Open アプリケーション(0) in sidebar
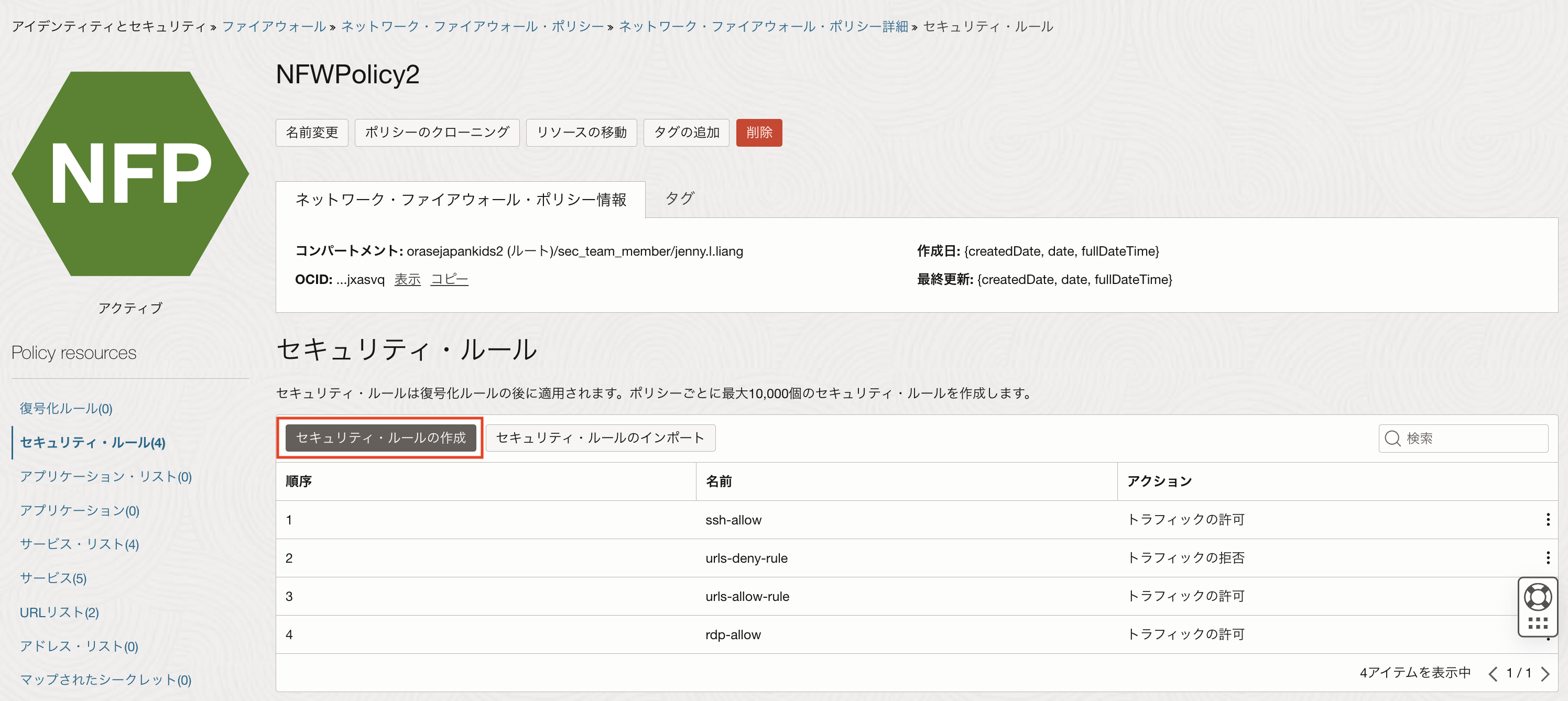 point(79,510)
